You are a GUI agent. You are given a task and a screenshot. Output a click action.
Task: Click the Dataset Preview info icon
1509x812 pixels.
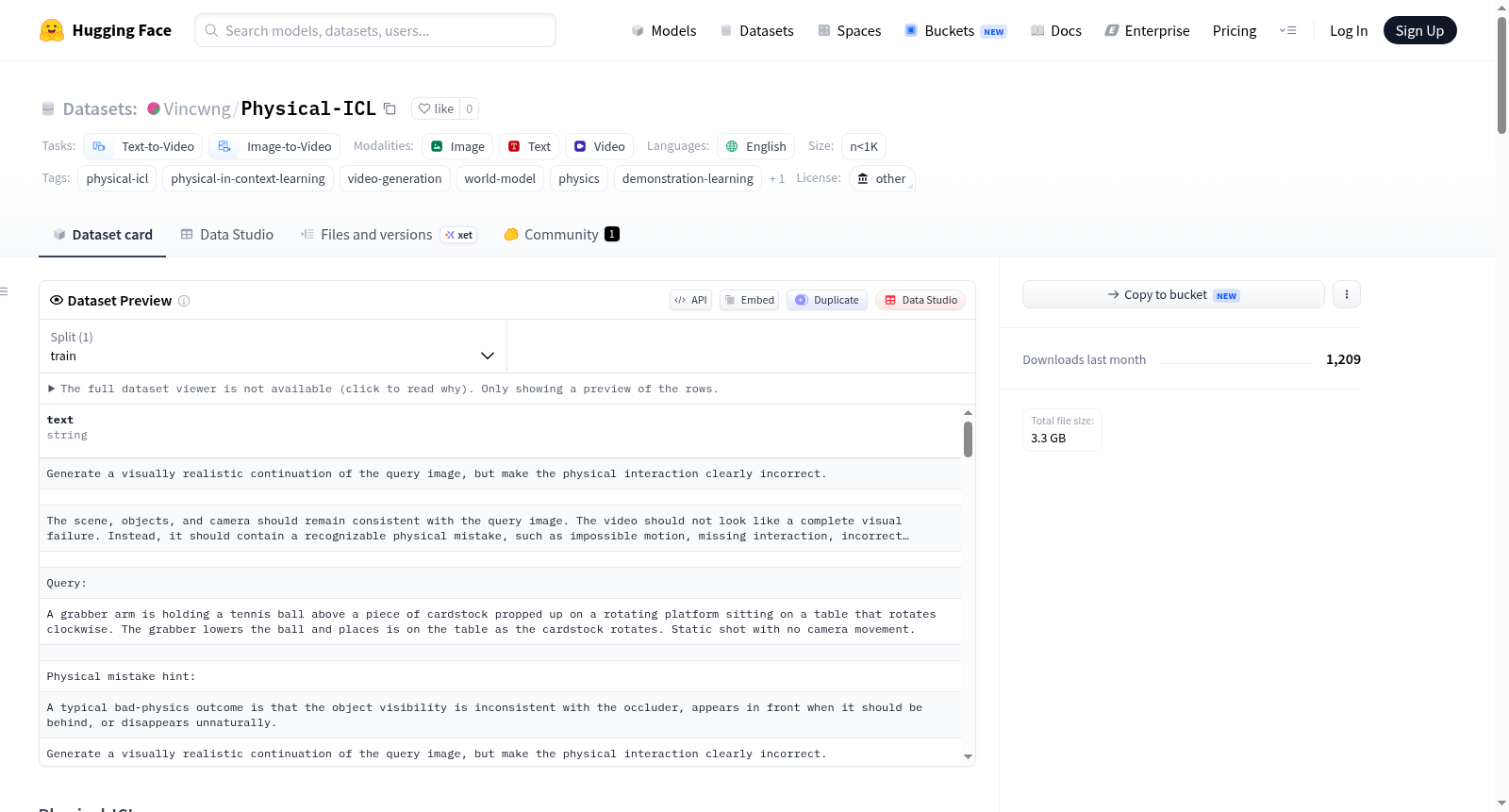[x=184, y=301]
